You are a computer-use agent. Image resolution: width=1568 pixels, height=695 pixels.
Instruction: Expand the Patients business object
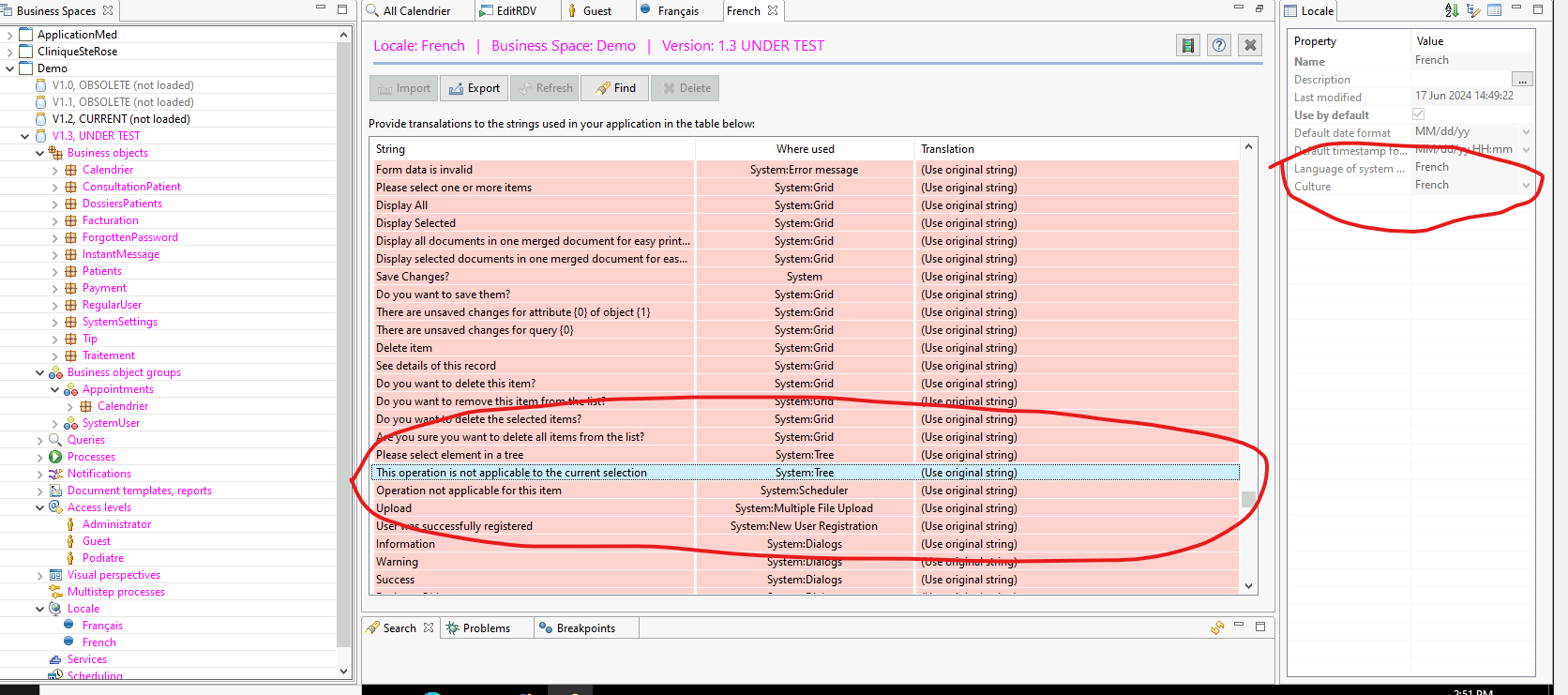click(x=55, y=271)
